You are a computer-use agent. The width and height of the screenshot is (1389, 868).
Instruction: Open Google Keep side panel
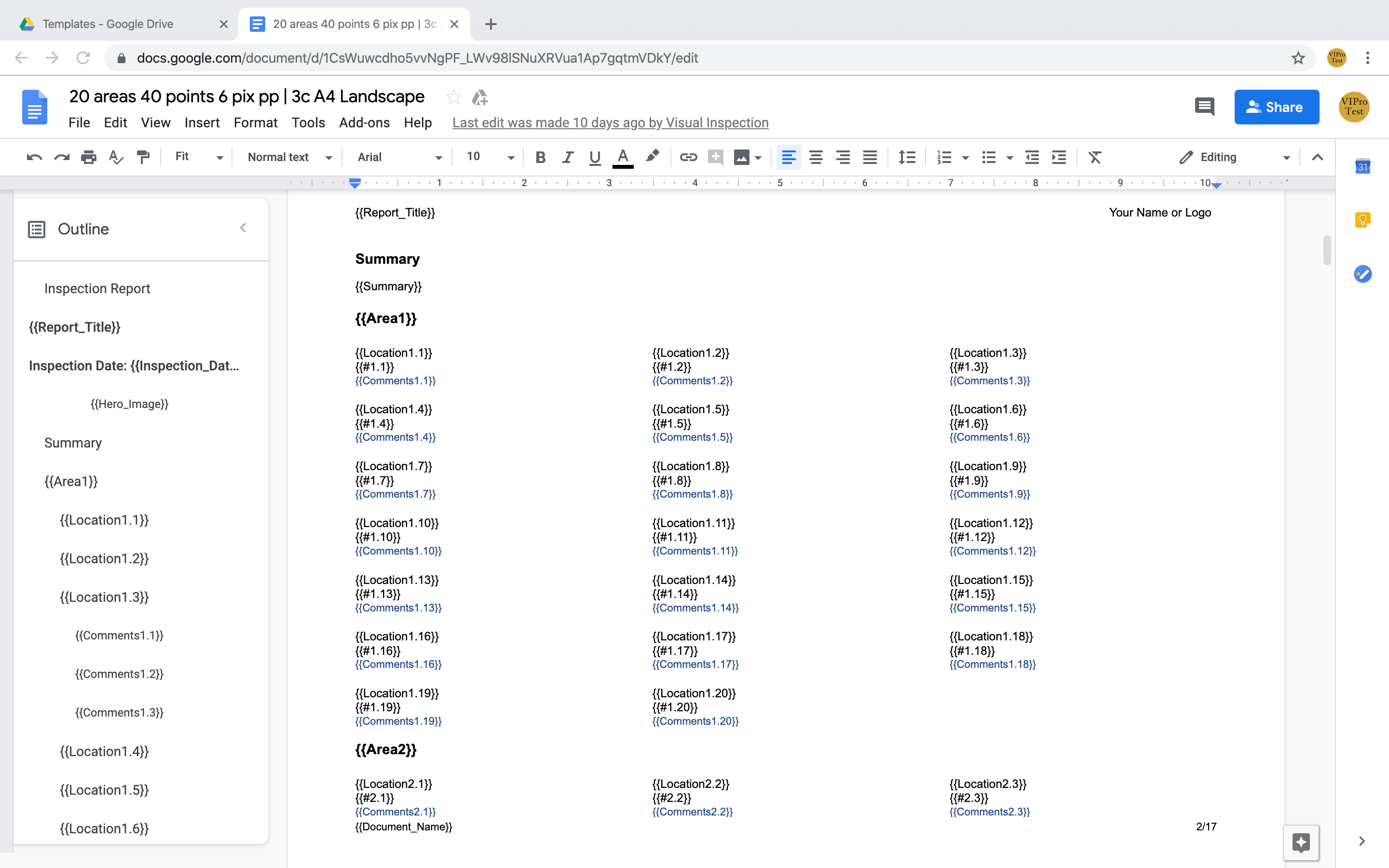1362,220
